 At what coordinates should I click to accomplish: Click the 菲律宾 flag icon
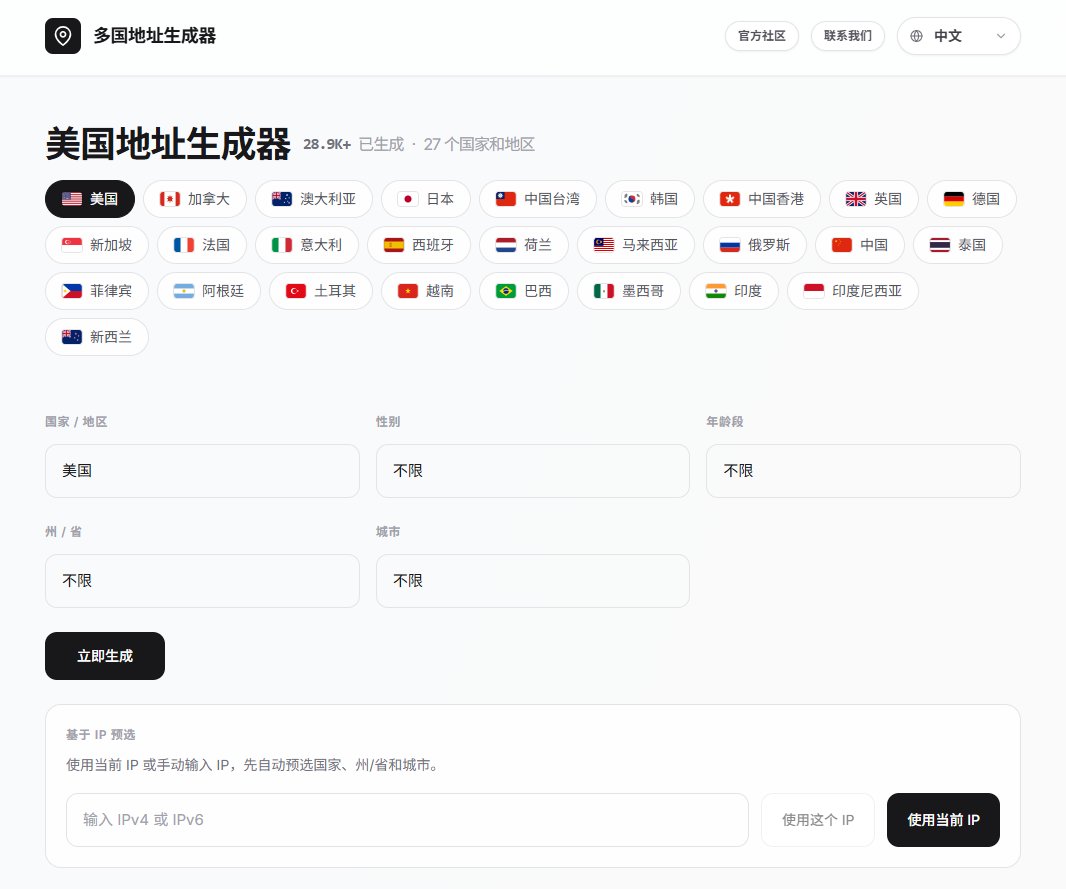tap(71, 291)
